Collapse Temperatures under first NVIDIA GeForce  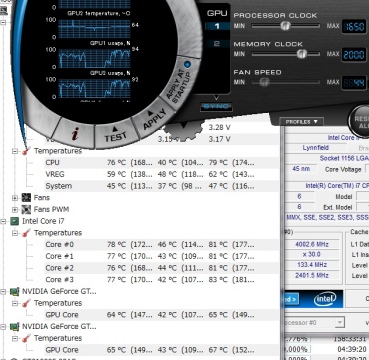[x=15, y=303]
